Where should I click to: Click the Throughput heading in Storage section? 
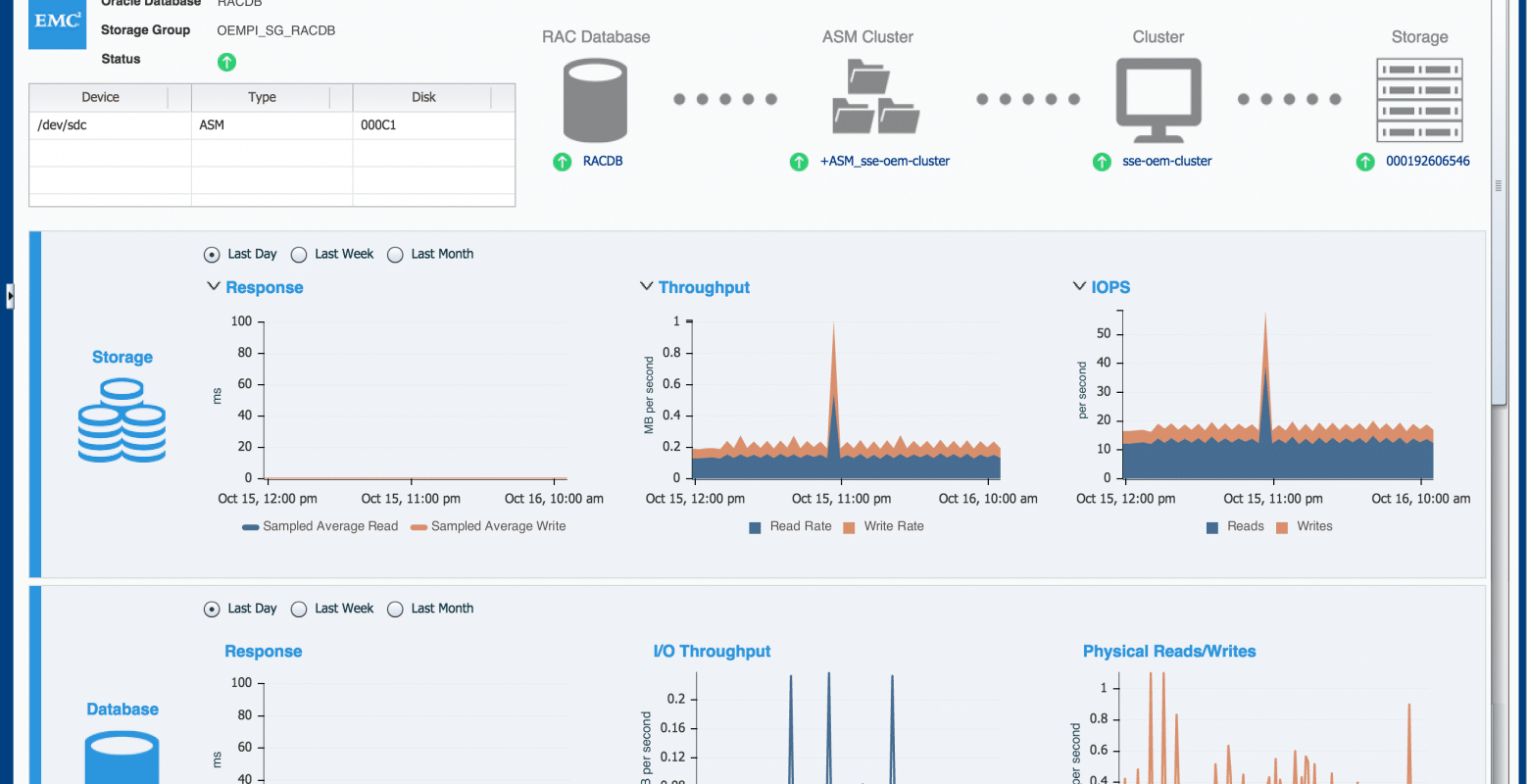[x=704, y=287]
